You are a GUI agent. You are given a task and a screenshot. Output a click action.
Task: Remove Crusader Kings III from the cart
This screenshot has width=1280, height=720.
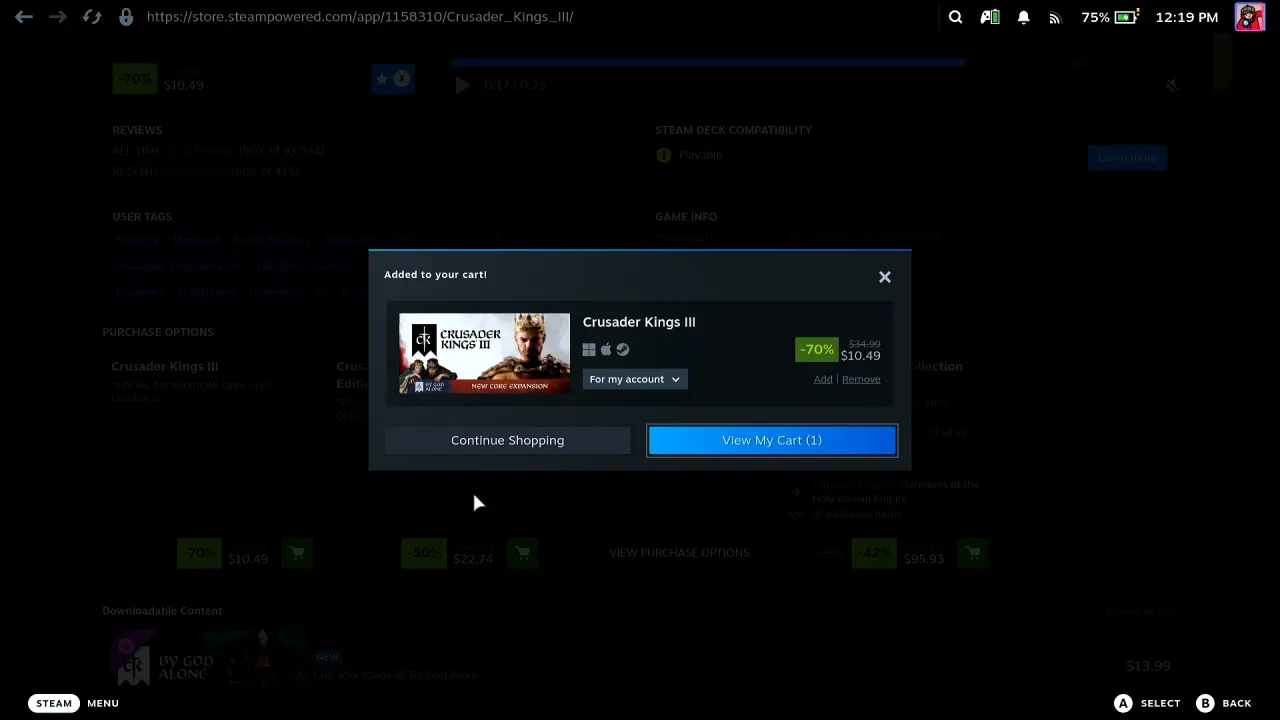(861, 379)
